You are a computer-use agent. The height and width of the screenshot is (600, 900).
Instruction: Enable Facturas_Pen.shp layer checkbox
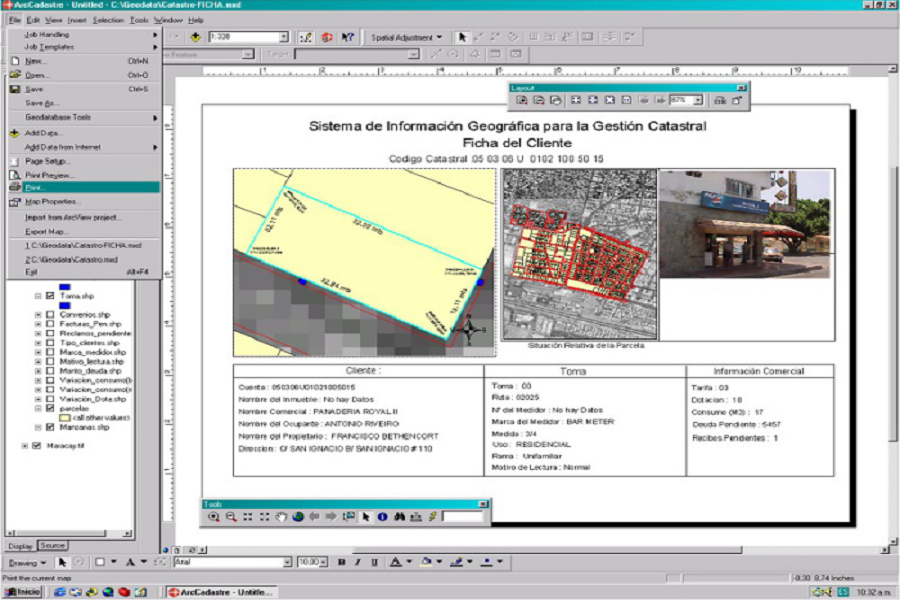[x=50, y=324]
